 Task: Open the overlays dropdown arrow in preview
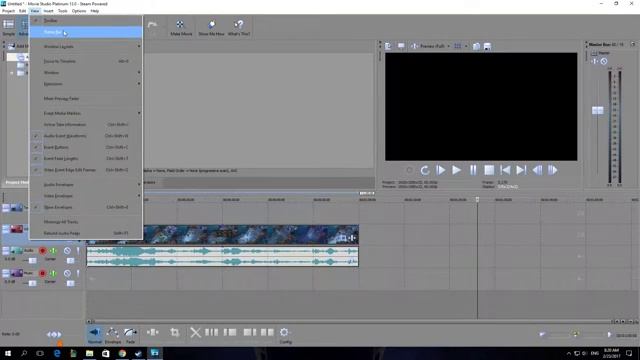coord(466,46)
